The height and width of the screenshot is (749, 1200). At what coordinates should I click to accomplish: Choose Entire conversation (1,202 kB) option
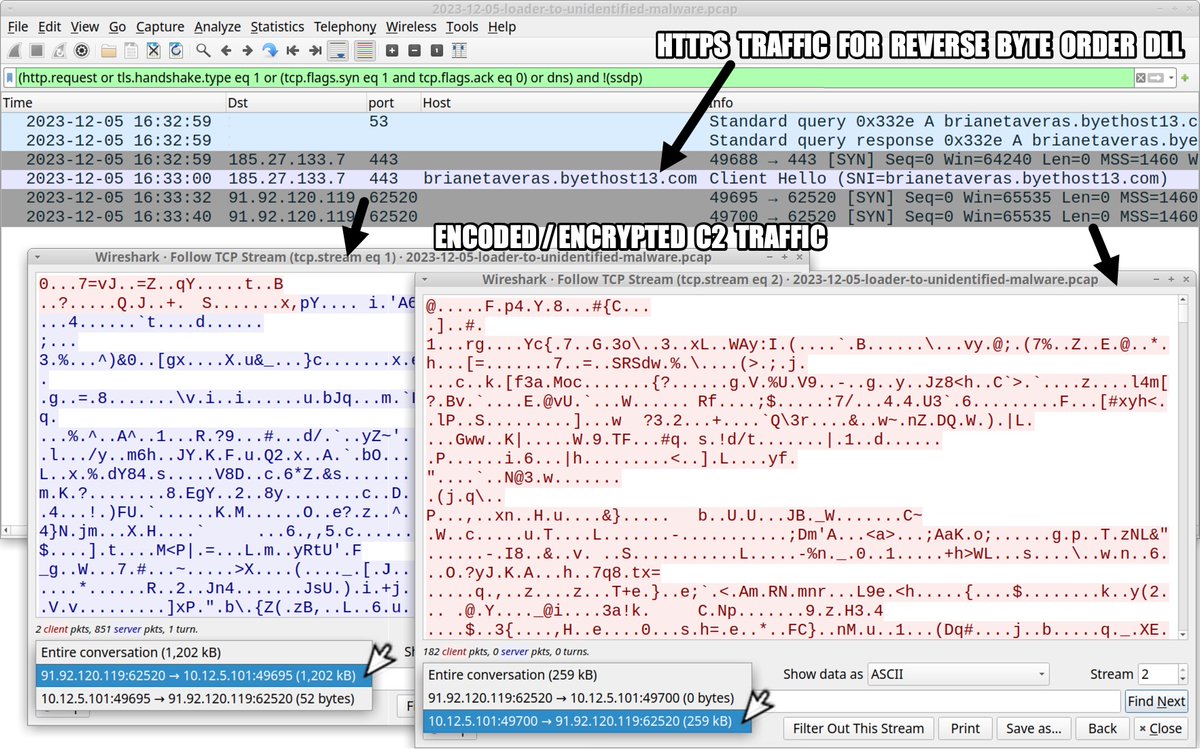203,652
